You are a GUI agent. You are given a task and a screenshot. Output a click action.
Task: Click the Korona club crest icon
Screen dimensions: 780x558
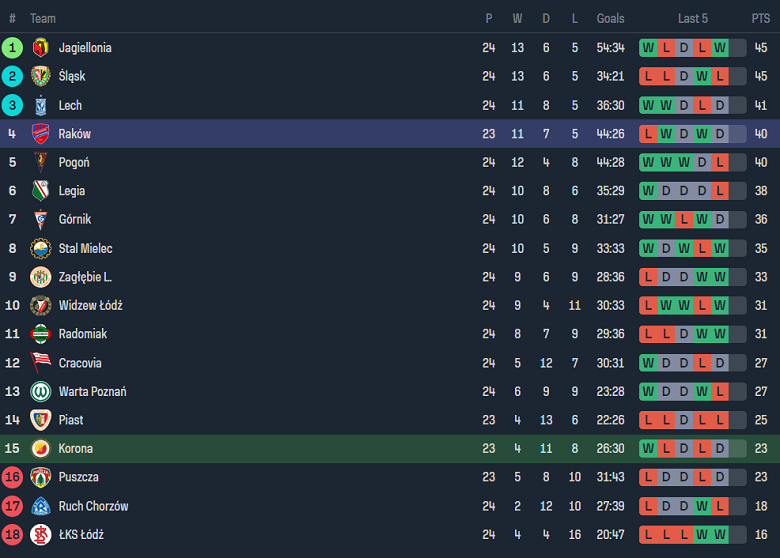pos(41,448)
